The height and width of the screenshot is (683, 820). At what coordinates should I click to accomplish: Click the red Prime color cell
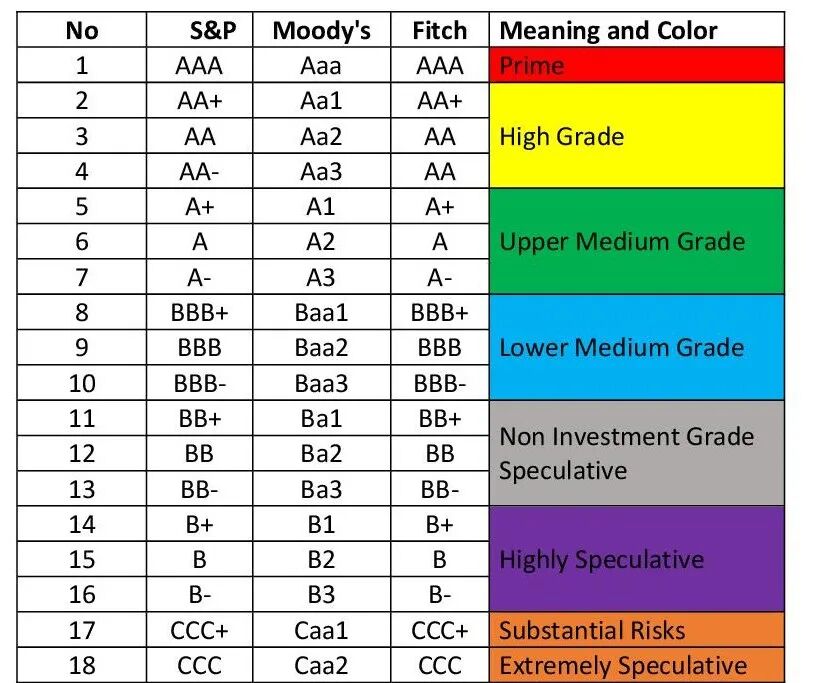(637, 66)
